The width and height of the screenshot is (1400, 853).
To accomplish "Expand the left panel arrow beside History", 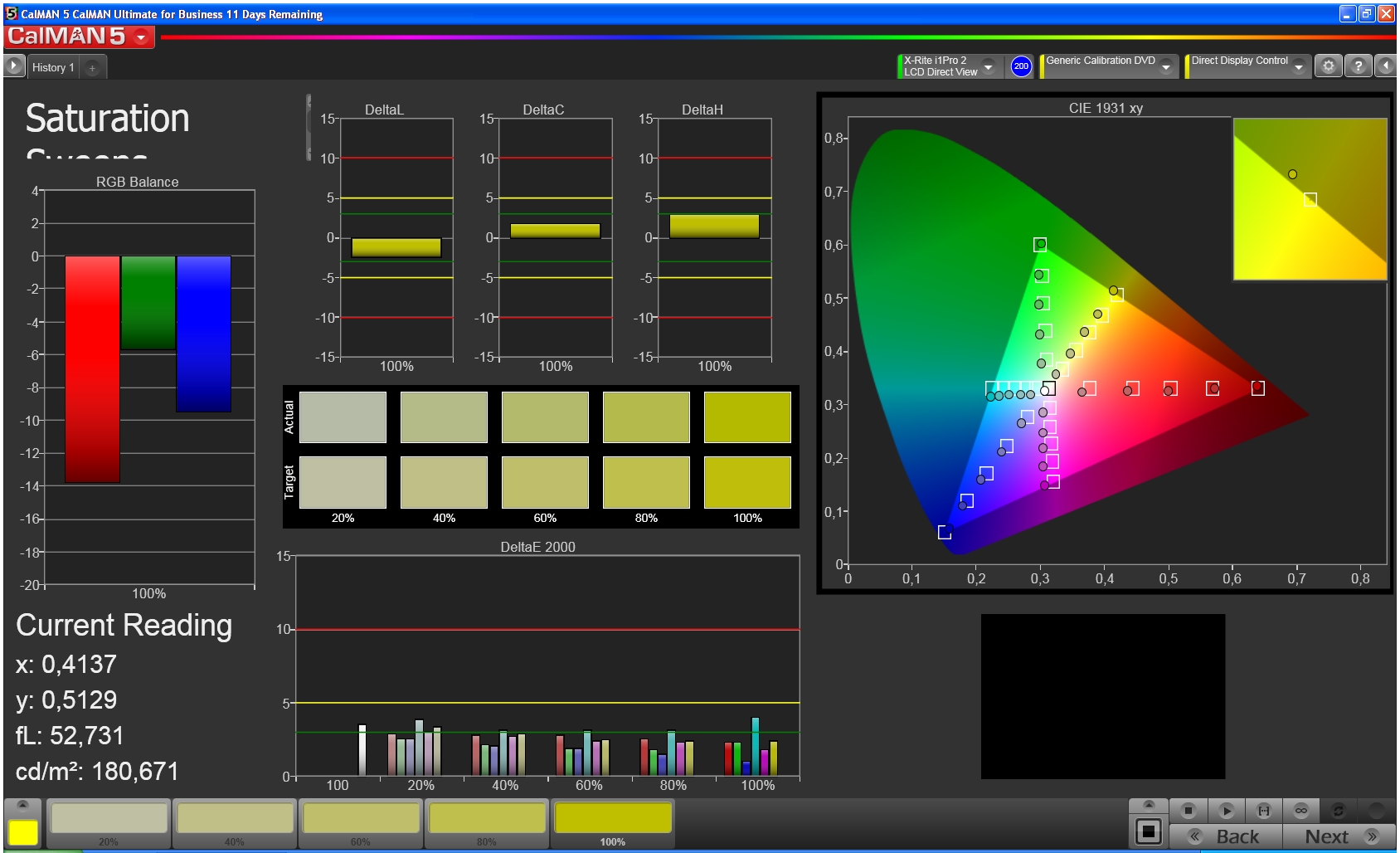I will tap(14, 66).
